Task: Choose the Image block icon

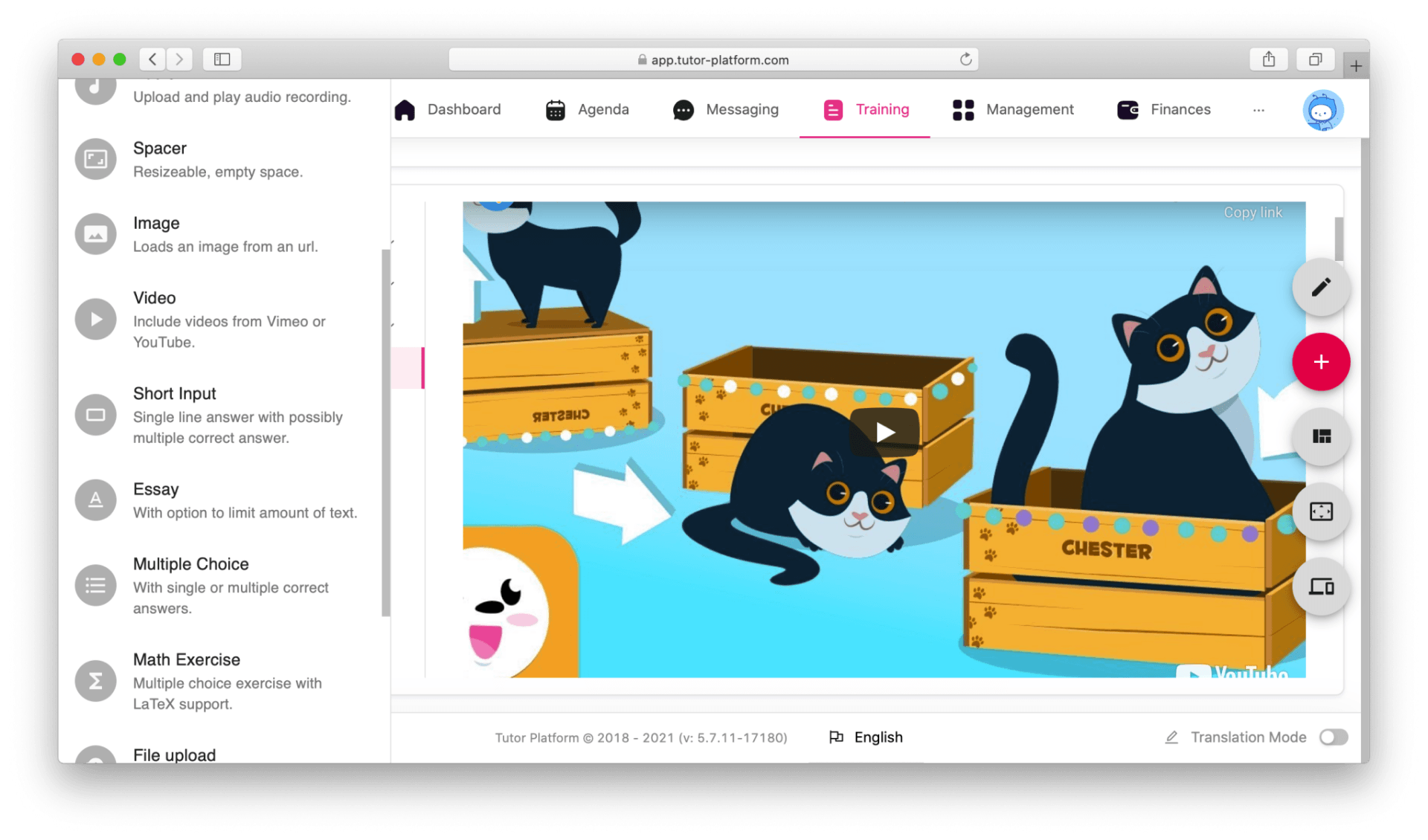Action: pyautogui.click(x=95, y=233)
